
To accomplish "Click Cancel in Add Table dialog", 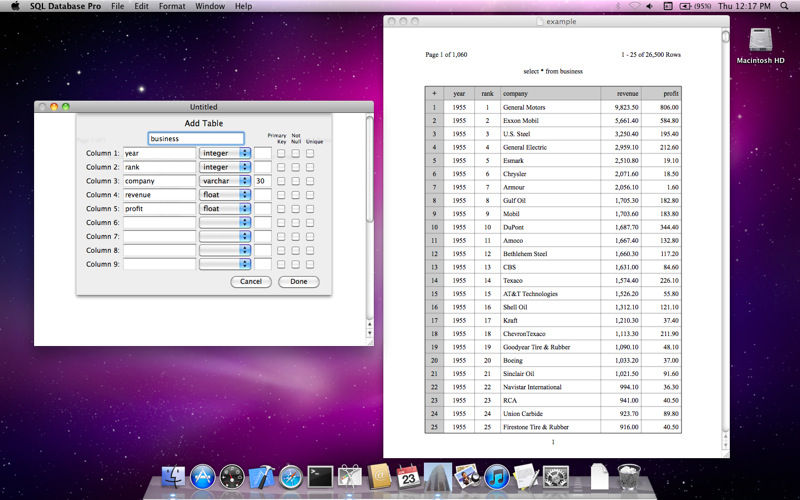I will tap(251, 282).
